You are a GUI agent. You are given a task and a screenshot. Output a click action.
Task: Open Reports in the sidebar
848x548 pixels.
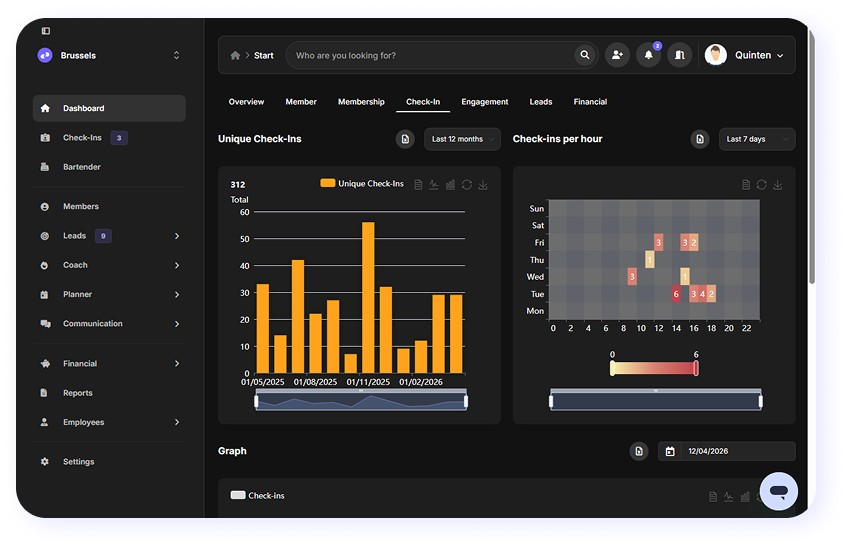(x=77, y=393)
